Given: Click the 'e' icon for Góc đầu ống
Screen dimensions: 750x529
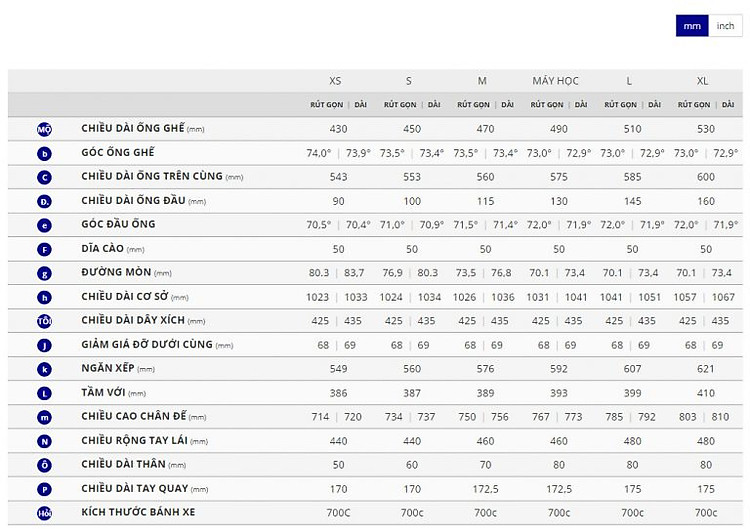Looking at the screenshot, I should click(x=44, y=225).
